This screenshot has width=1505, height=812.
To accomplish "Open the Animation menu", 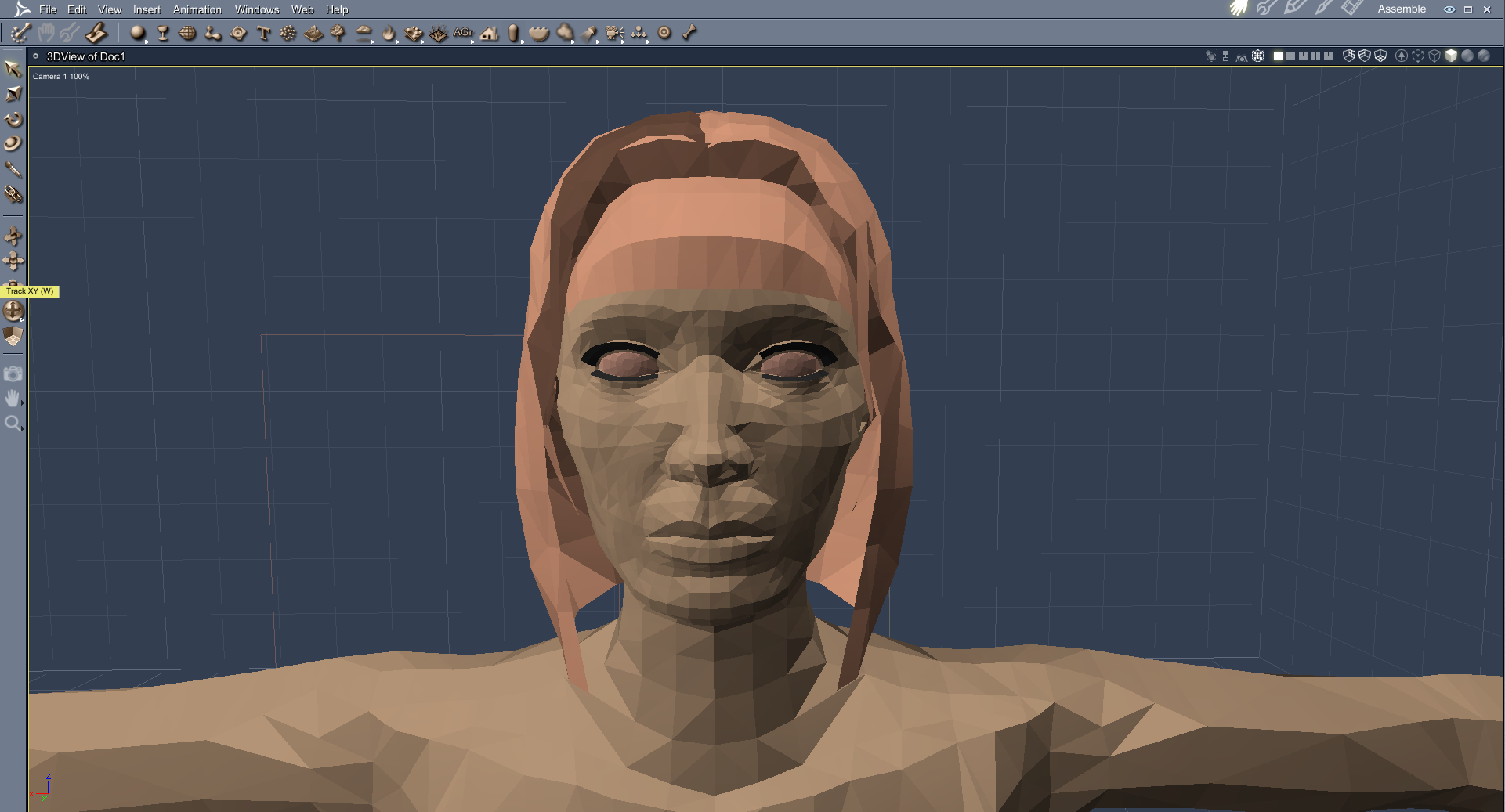I will click(197, 9).
